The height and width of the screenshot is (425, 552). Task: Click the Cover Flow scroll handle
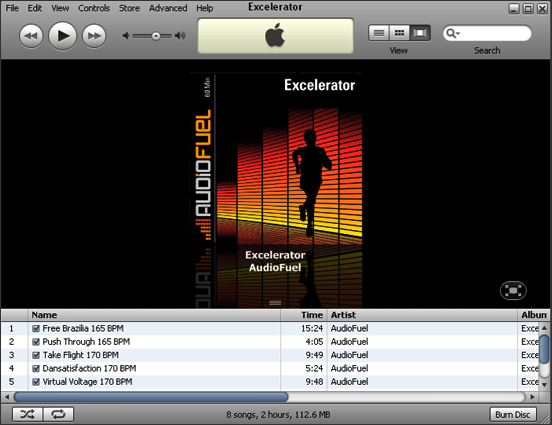coord(275,303)
